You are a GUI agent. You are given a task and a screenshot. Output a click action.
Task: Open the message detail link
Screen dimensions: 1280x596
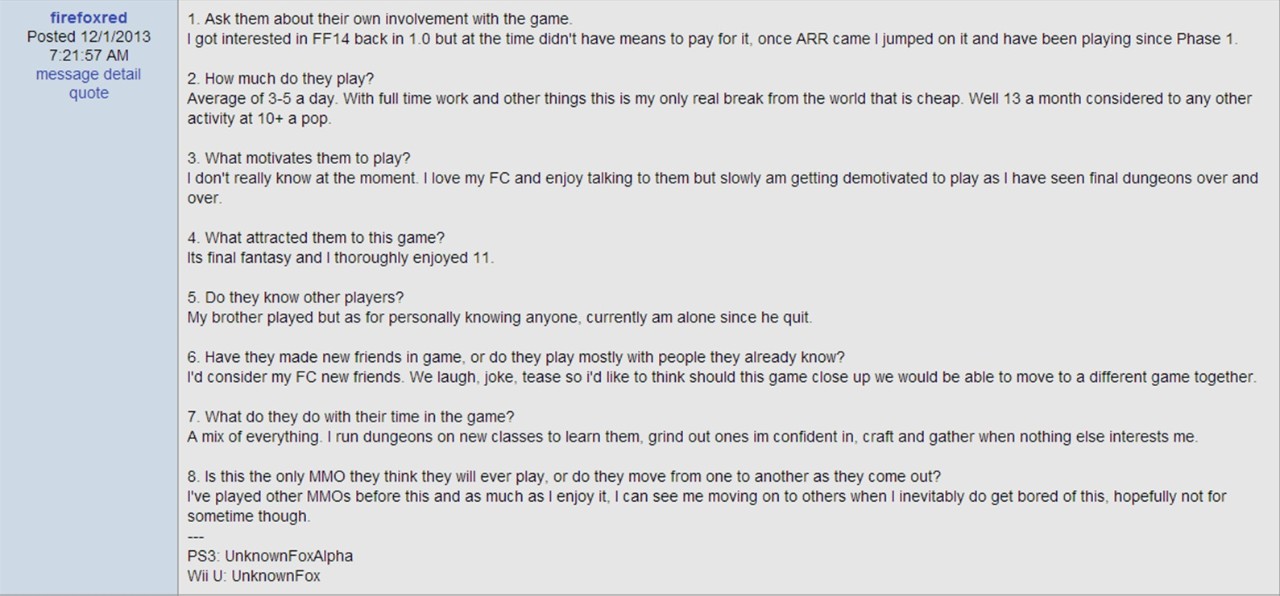[x=88, y=74]
